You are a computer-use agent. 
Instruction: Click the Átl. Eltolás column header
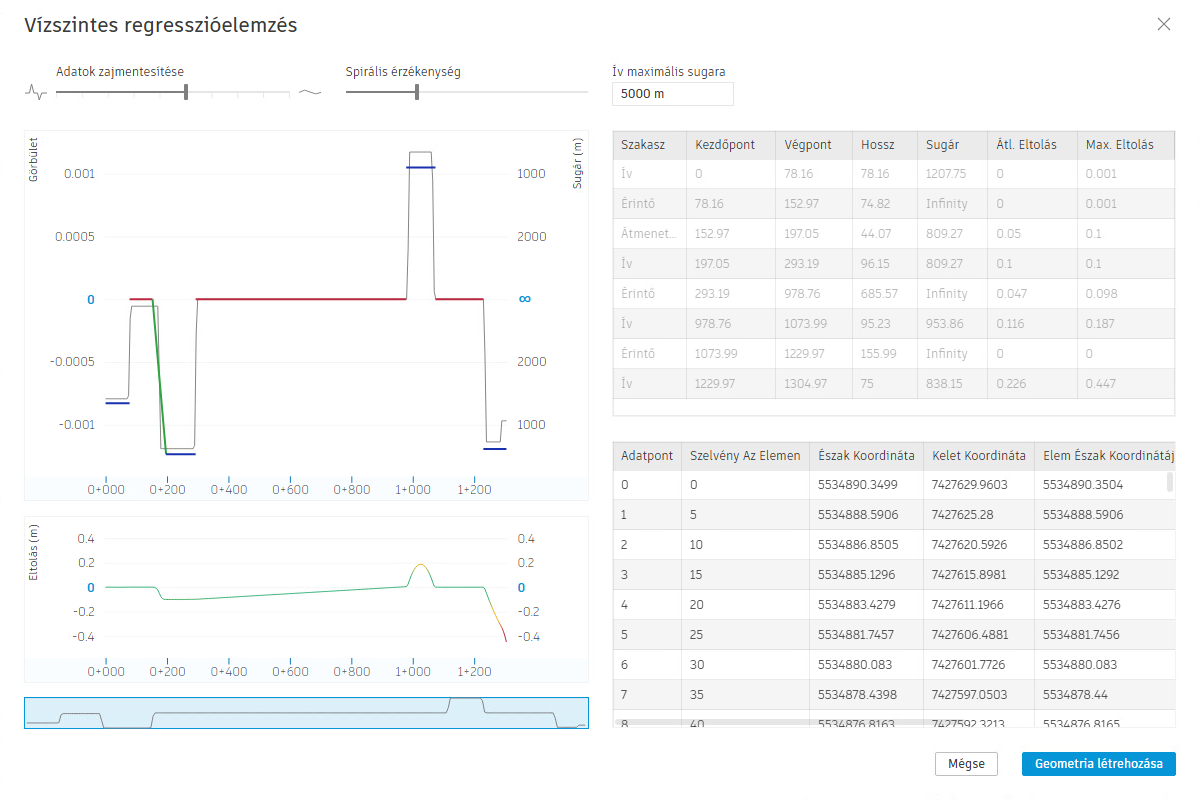pyautogui.click(x=1032, y=144)
